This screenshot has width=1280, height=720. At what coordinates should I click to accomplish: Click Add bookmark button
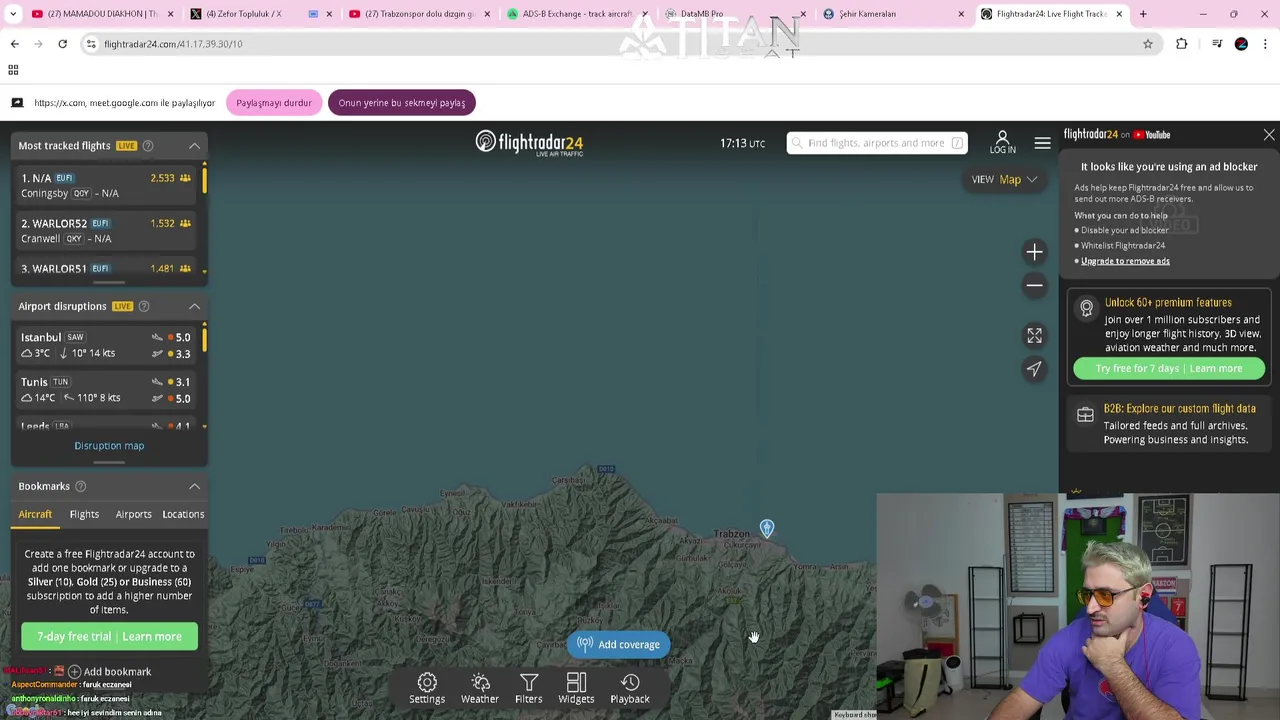[109, 672]
